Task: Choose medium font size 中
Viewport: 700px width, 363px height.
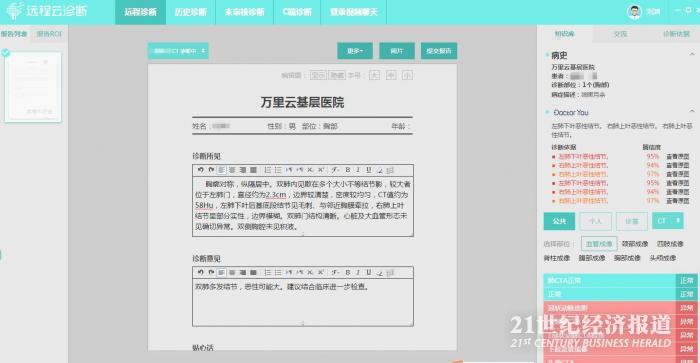Action: click(391, 75)
